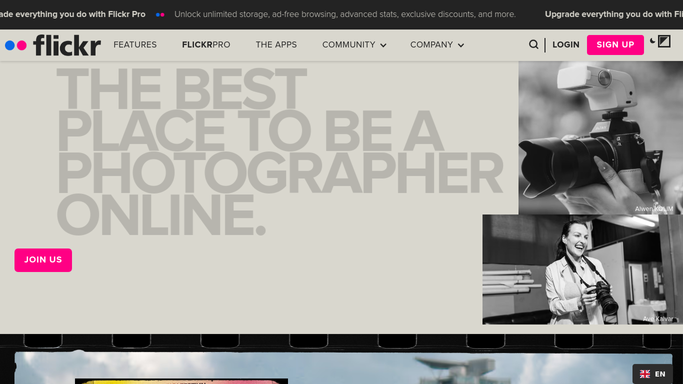Open the EN language selector
Screen dimensions: 683x384
(x=653, y=374)
